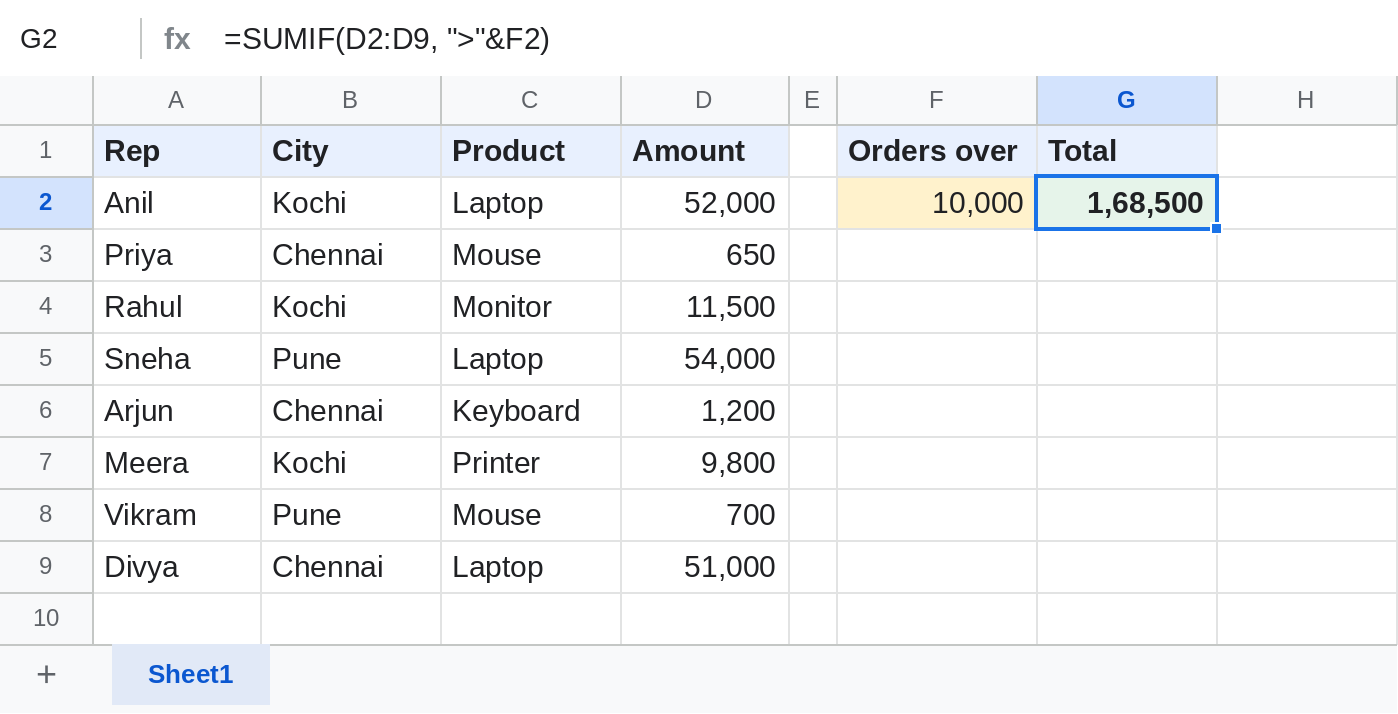Viewport: 1398px width, 714px height.
Task: Select row 10 header
Action: coord(46,619)
